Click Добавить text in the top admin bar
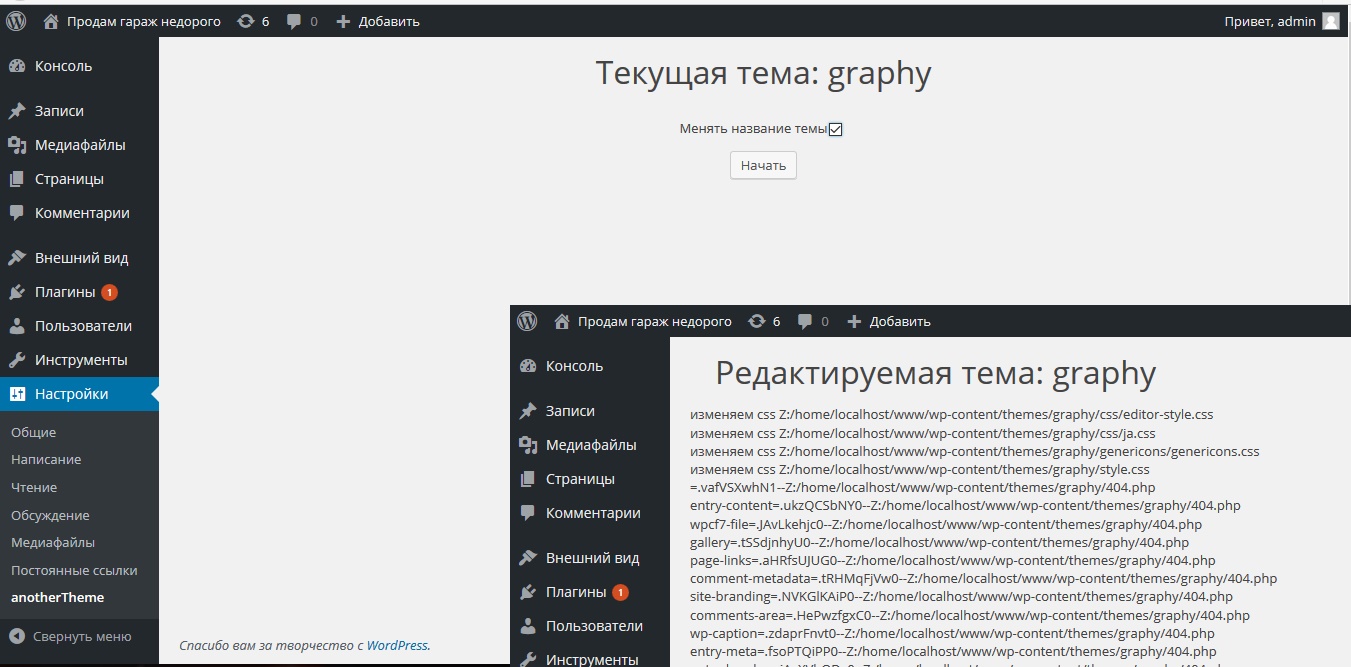 coord(388,21)
